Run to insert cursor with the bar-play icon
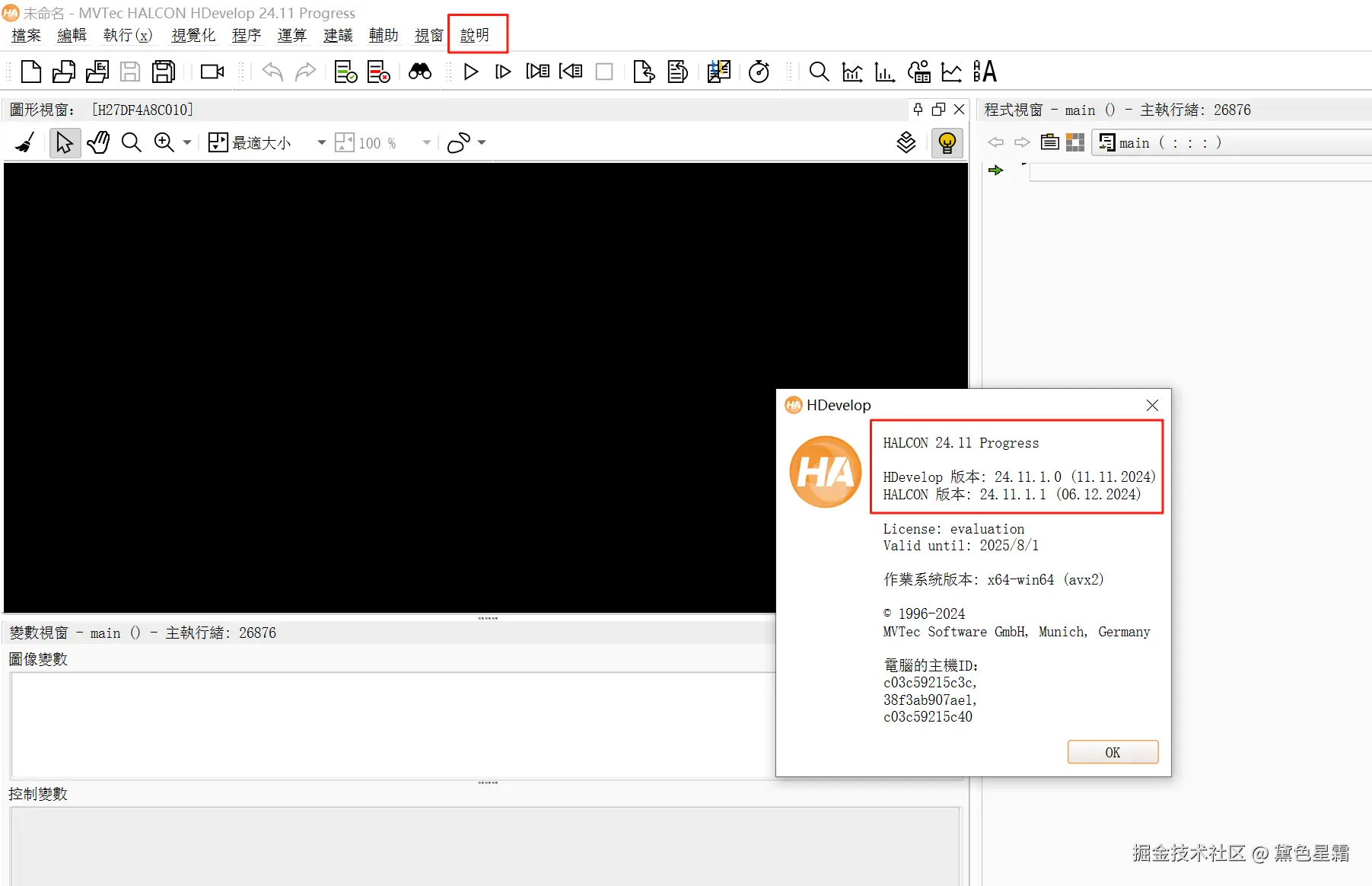 [503, 72]
